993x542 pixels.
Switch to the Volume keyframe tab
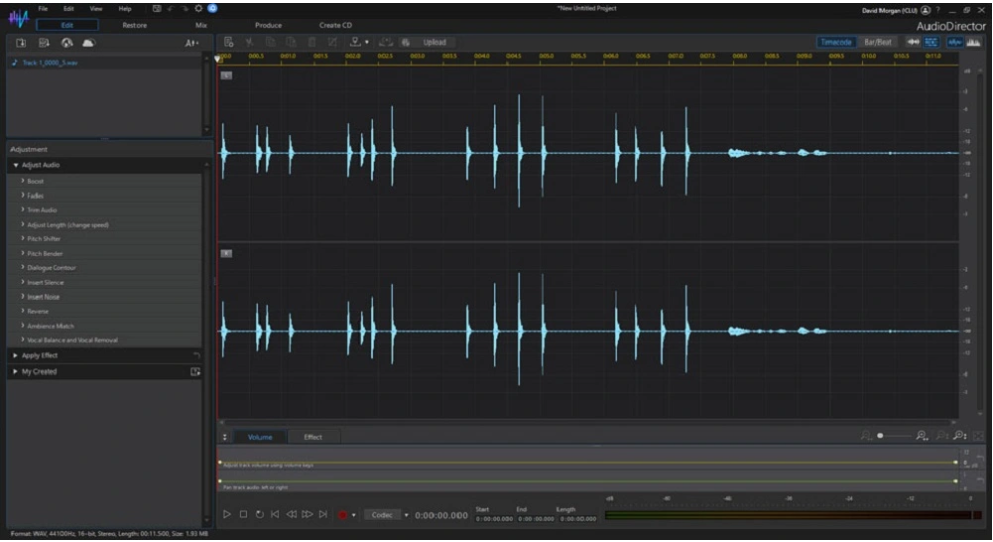pos(260,437)
